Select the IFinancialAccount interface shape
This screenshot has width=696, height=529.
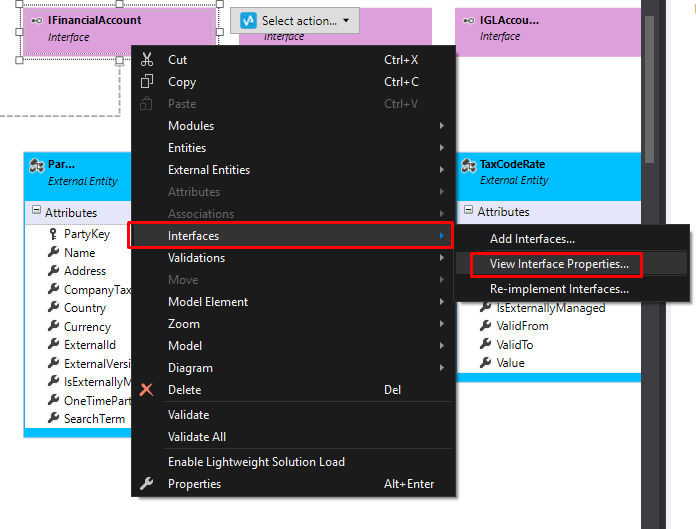pyautogui.click(x=119, y=32)
